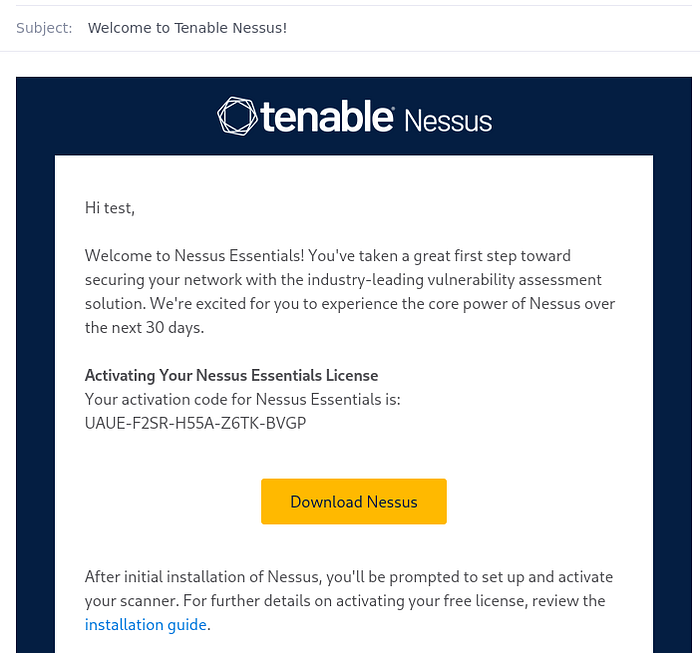700x653 pixels.
Task: Click the yellow Download Nessus button
Action: pos(354,501)
